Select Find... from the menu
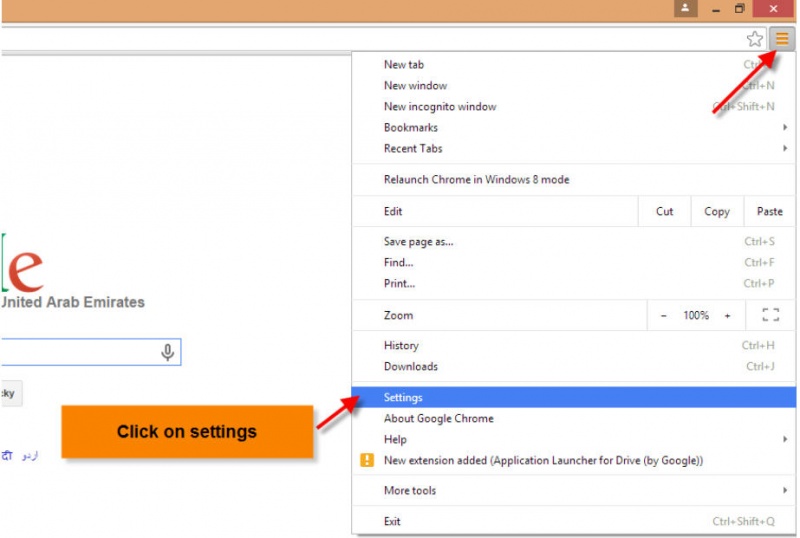 [573, 262]
